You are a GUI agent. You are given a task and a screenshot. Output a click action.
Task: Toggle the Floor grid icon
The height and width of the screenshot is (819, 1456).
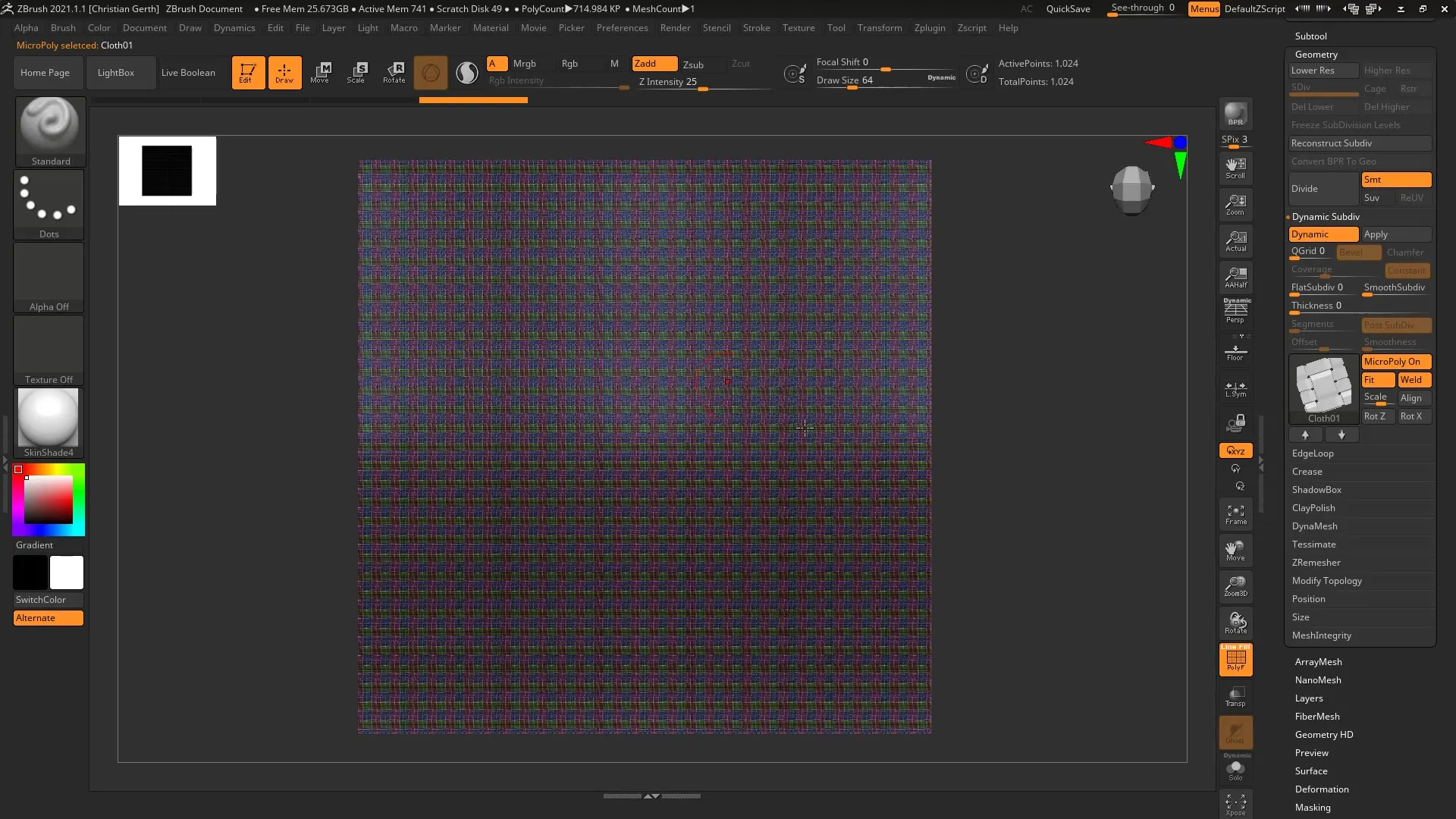tap(1235, 351)
